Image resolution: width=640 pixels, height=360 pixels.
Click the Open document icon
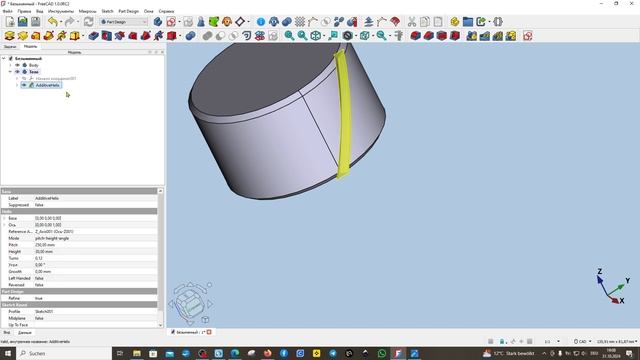[x=23, y=22]
